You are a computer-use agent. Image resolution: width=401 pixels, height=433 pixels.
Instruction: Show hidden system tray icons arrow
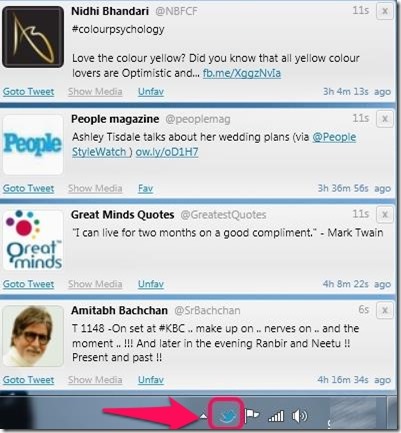tap(203, 416)
